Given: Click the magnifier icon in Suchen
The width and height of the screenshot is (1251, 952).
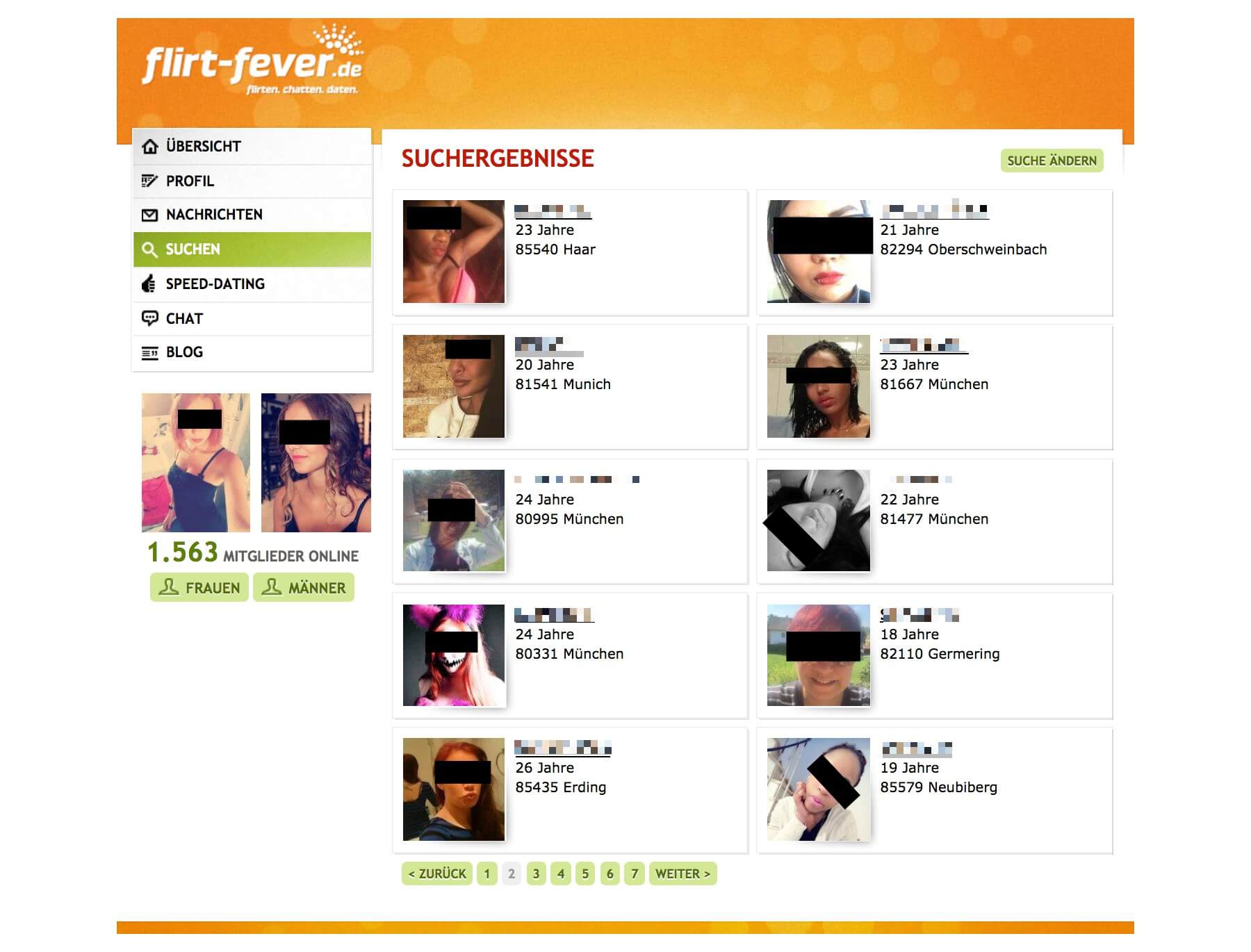Looking at the screenshot, I should coord(149,249).
